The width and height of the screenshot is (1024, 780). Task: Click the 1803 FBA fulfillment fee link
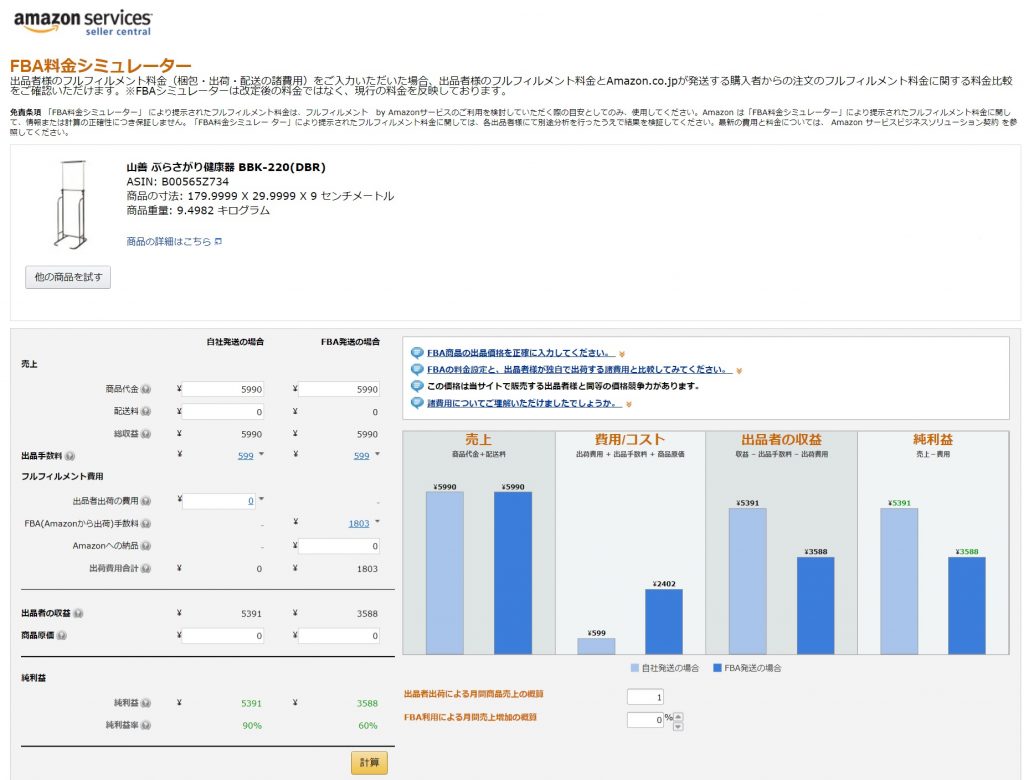(x=359, y=524)
